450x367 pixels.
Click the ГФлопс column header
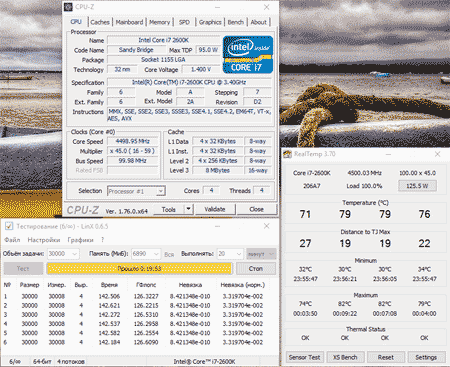pos(146,285)
